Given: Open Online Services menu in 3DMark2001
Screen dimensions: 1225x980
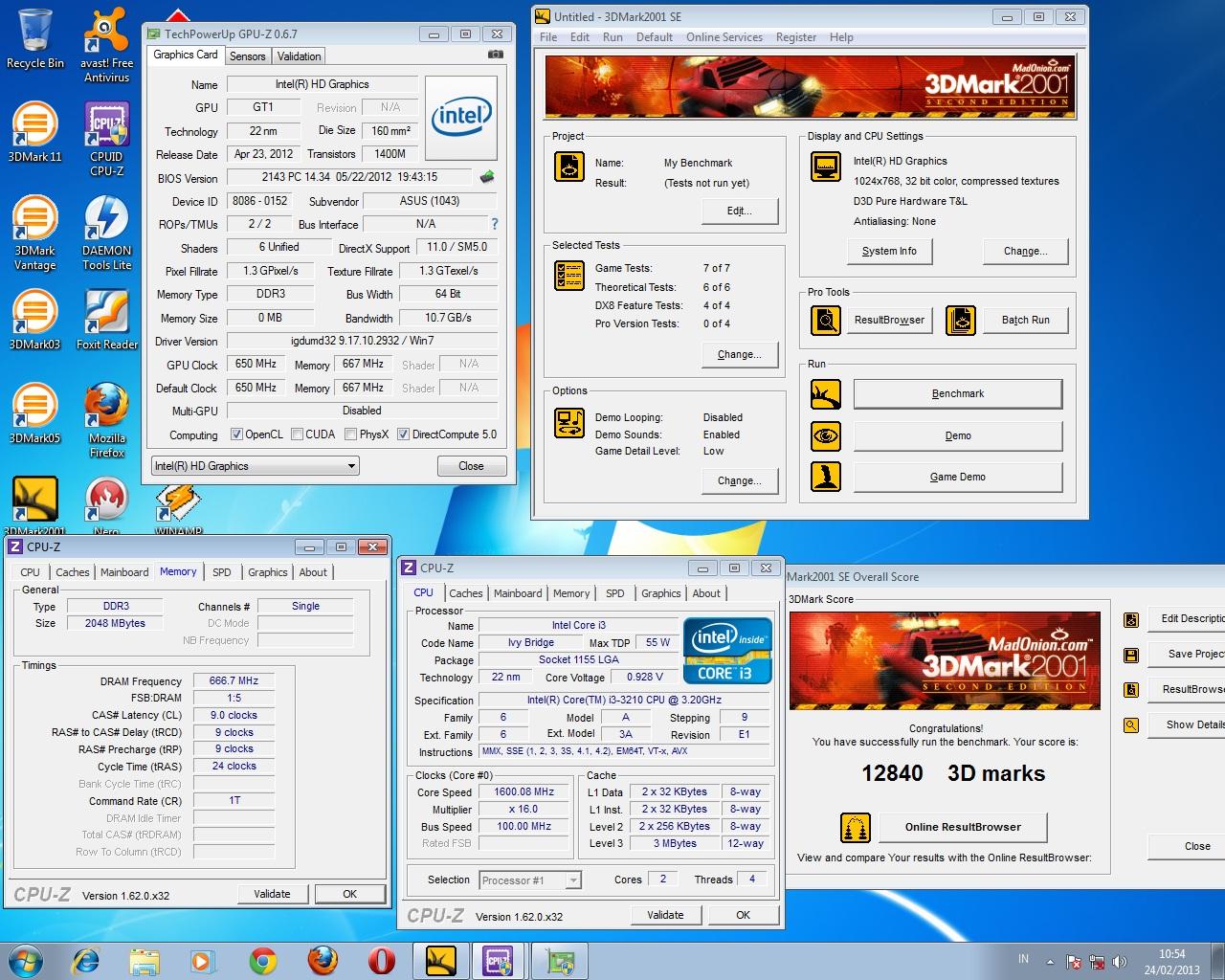Looking at the screenshot, I should [x=724, y=37].
